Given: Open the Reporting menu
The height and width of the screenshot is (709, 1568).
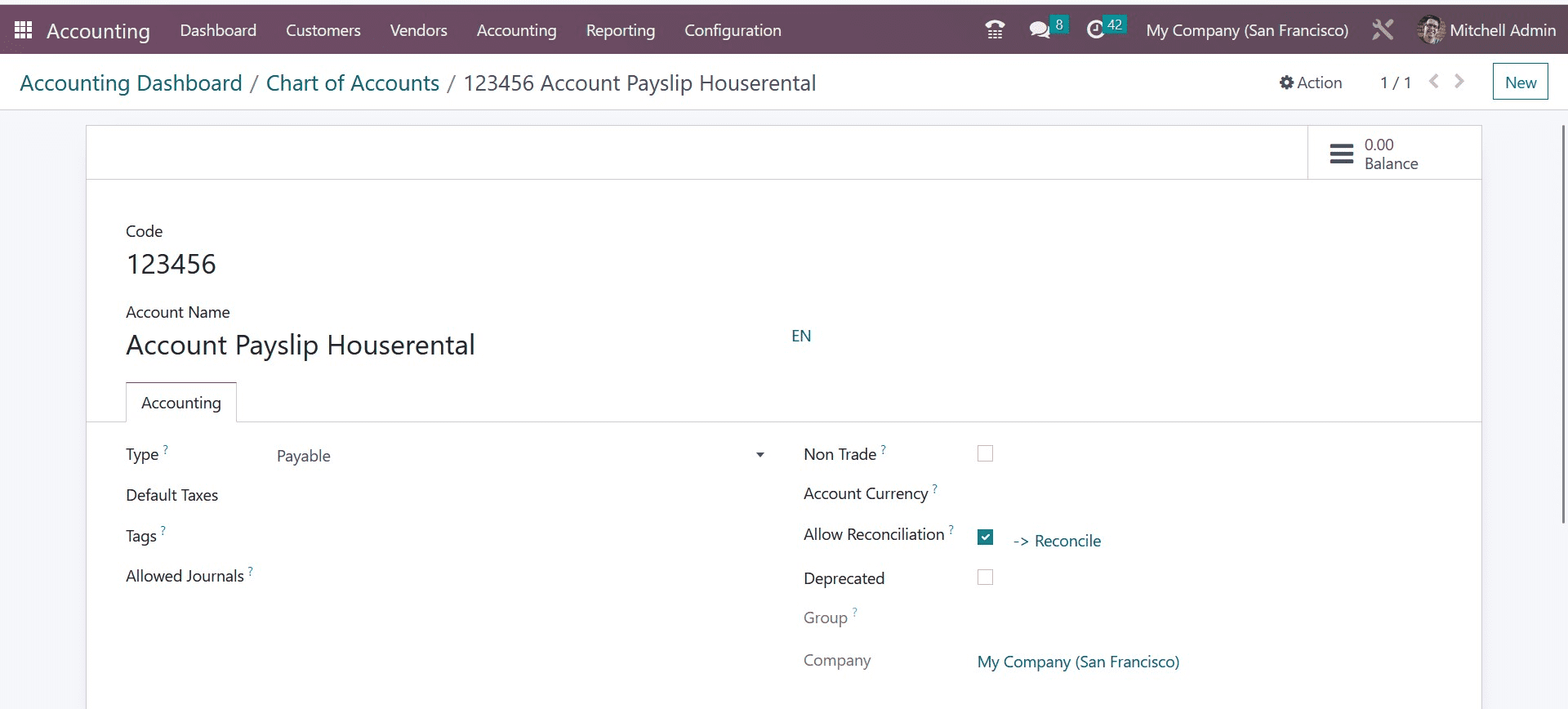Looking at the screenshot, I should point(620,30).
